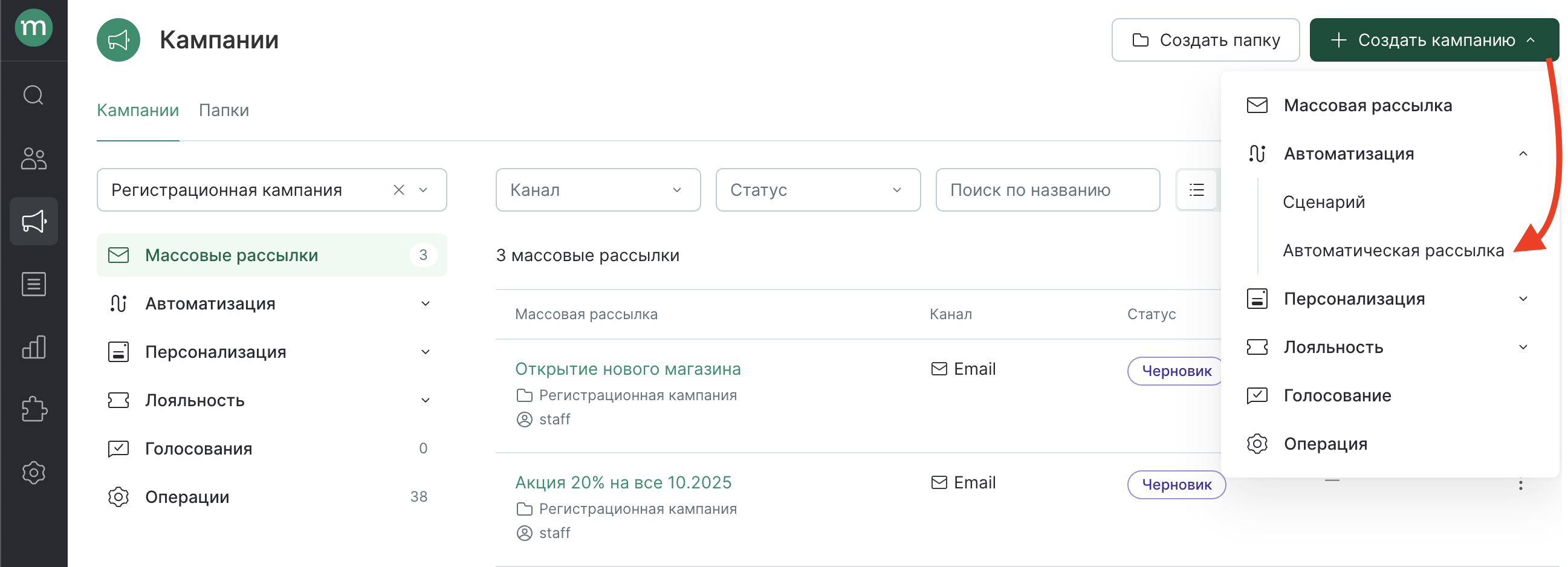Click the Создать папку button
The width and height of the screenshot is (1568, 567).
tap(1205, 40)
